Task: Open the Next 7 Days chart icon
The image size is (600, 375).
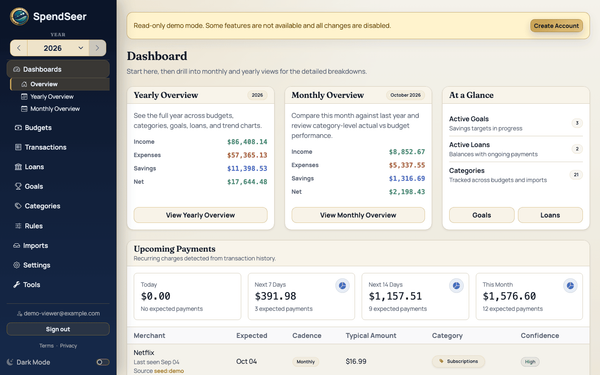Action: coord(342,285)
